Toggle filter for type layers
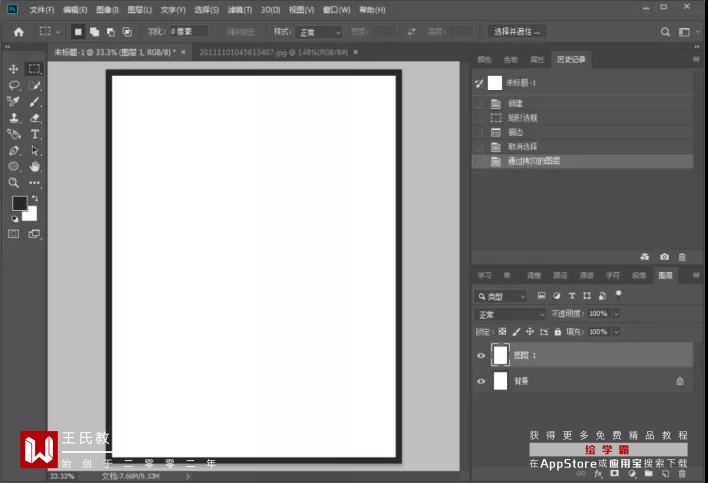Viewport: 708px width, 483px height. coord(572,296)
